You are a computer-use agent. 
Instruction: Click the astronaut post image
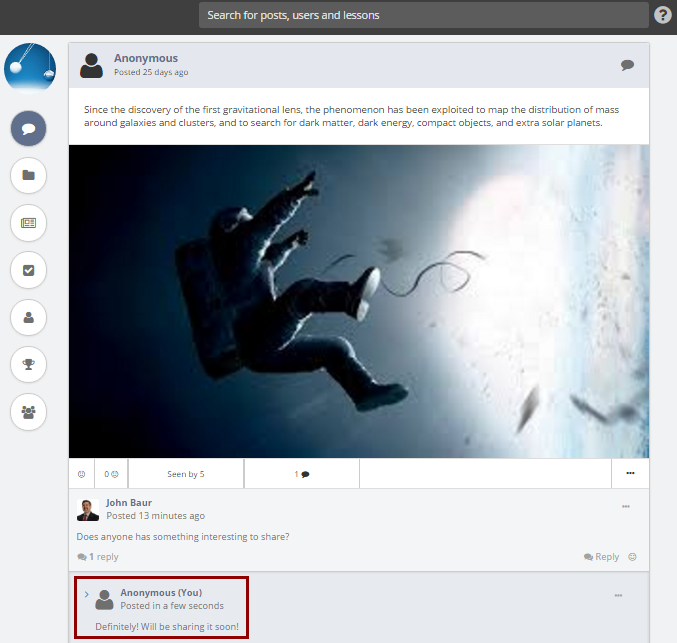pos(359,301)
